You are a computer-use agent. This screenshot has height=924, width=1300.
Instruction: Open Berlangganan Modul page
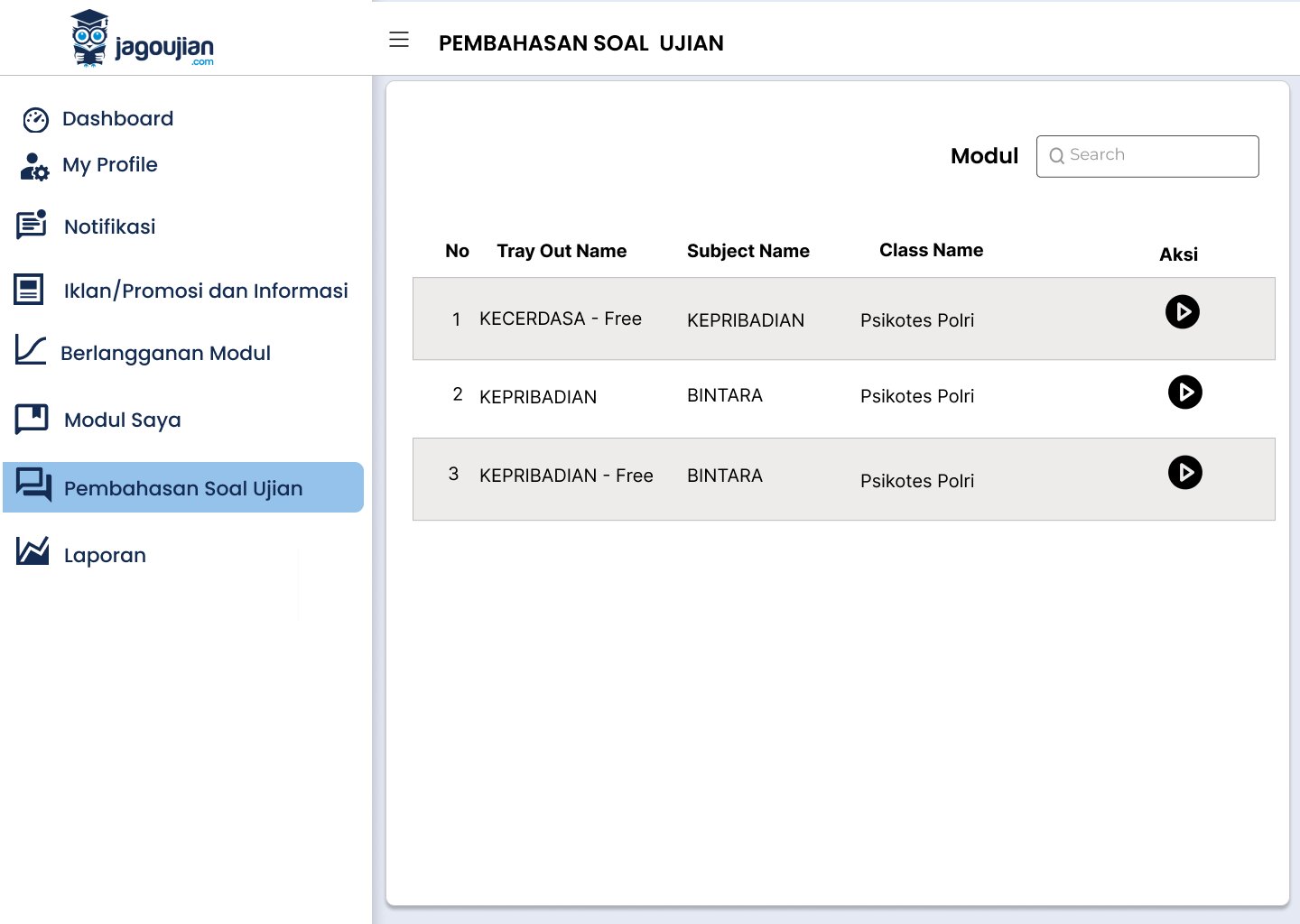coord(166,354)
